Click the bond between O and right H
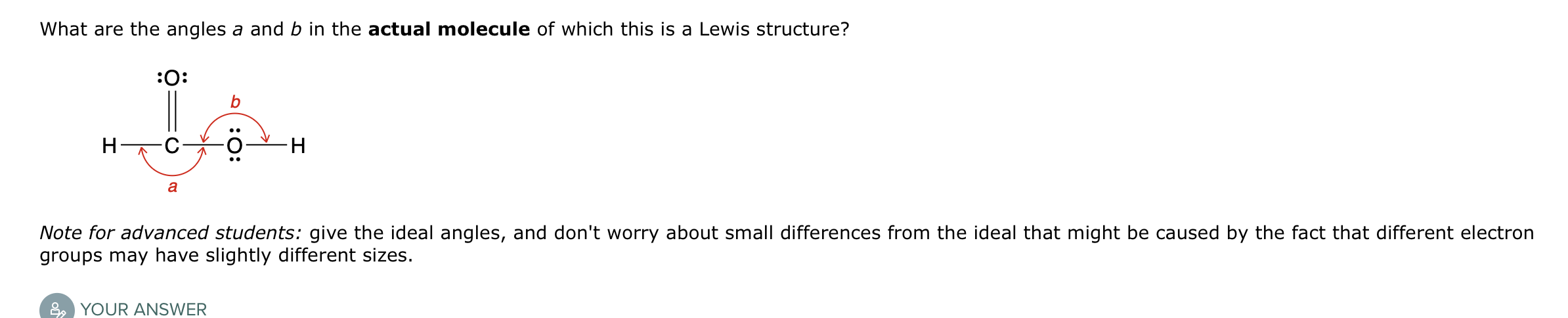 tap(267, 145)
